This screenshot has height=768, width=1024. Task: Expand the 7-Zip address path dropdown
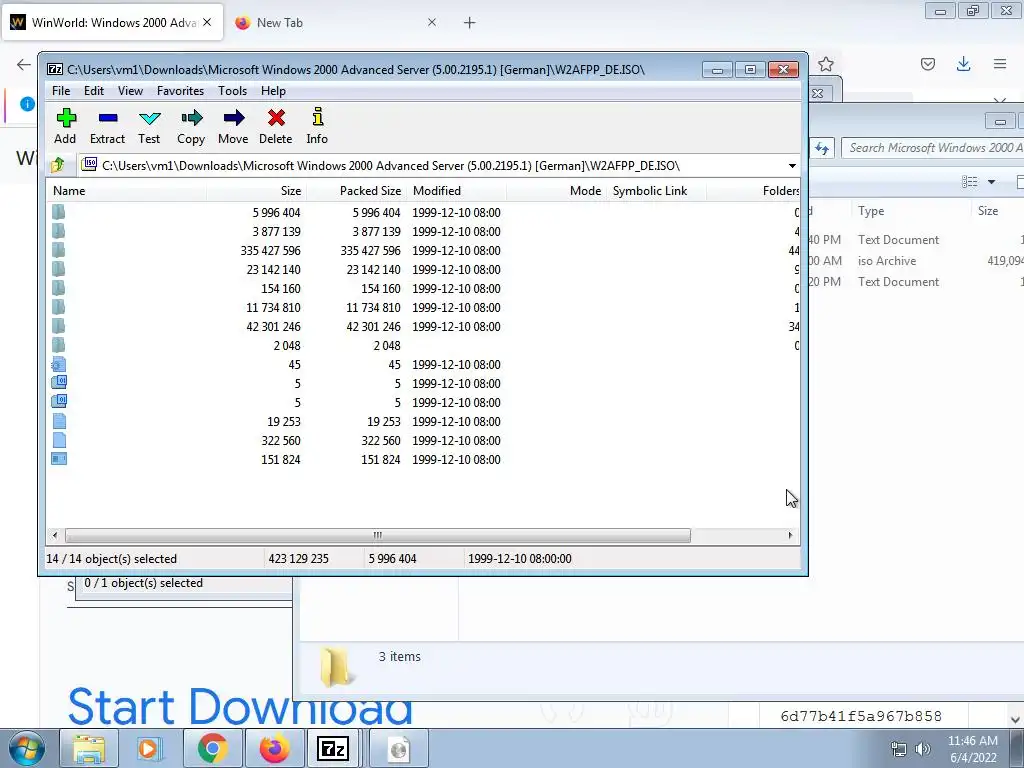[x=792, y=165]
